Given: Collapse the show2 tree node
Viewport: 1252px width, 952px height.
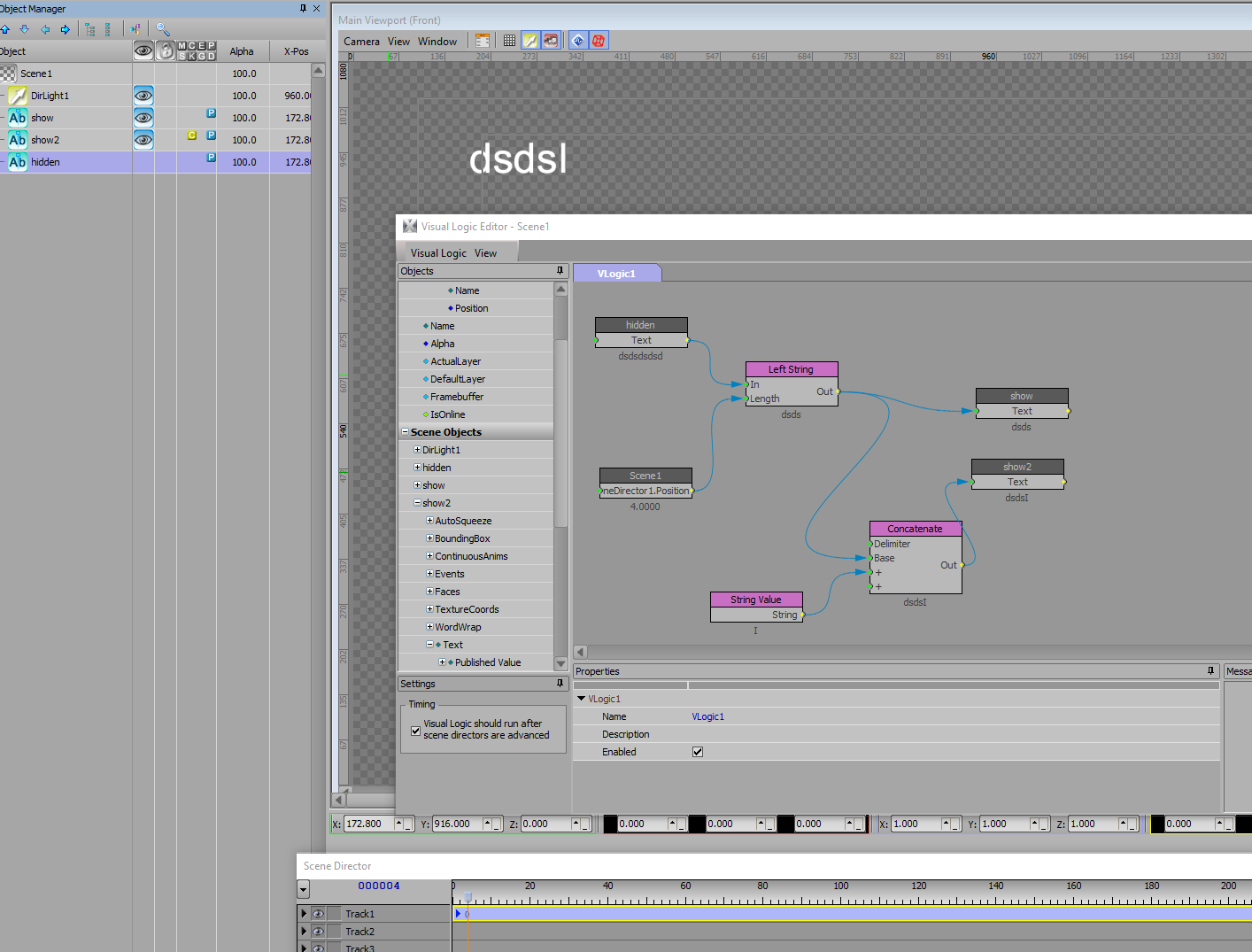Looking at the screenshot, I should 417,503.
